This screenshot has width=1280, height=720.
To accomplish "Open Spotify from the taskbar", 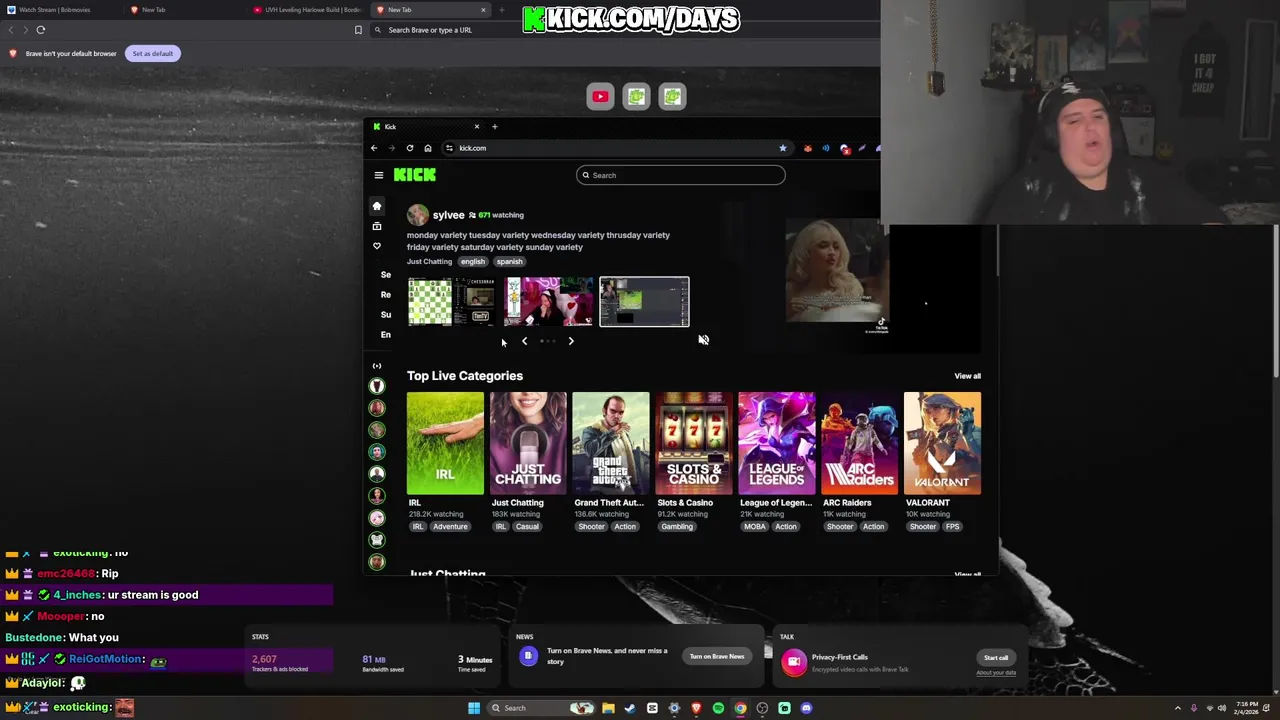I will pyautogui.click(x=718, y=708).
